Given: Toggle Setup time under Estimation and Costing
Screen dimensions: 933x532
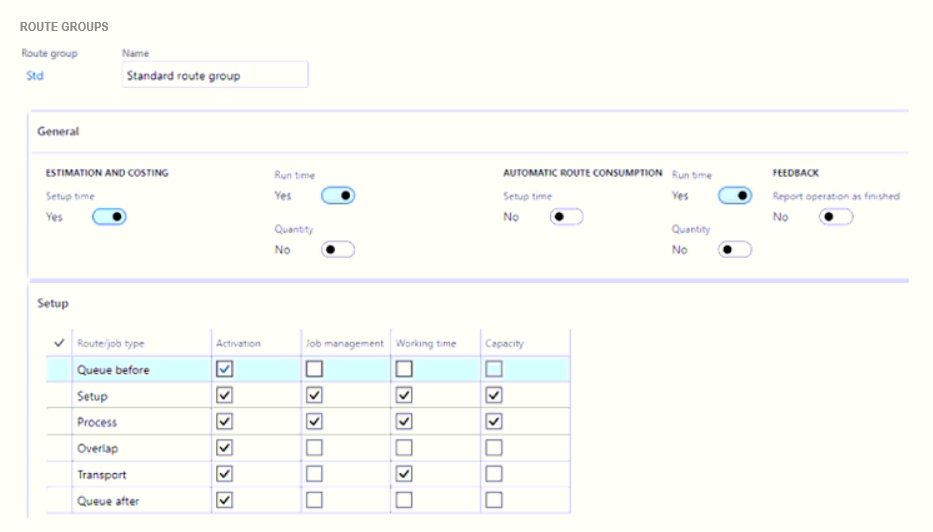Looking at the screenshot, I should pyautogui.click(x=109, y=217).
